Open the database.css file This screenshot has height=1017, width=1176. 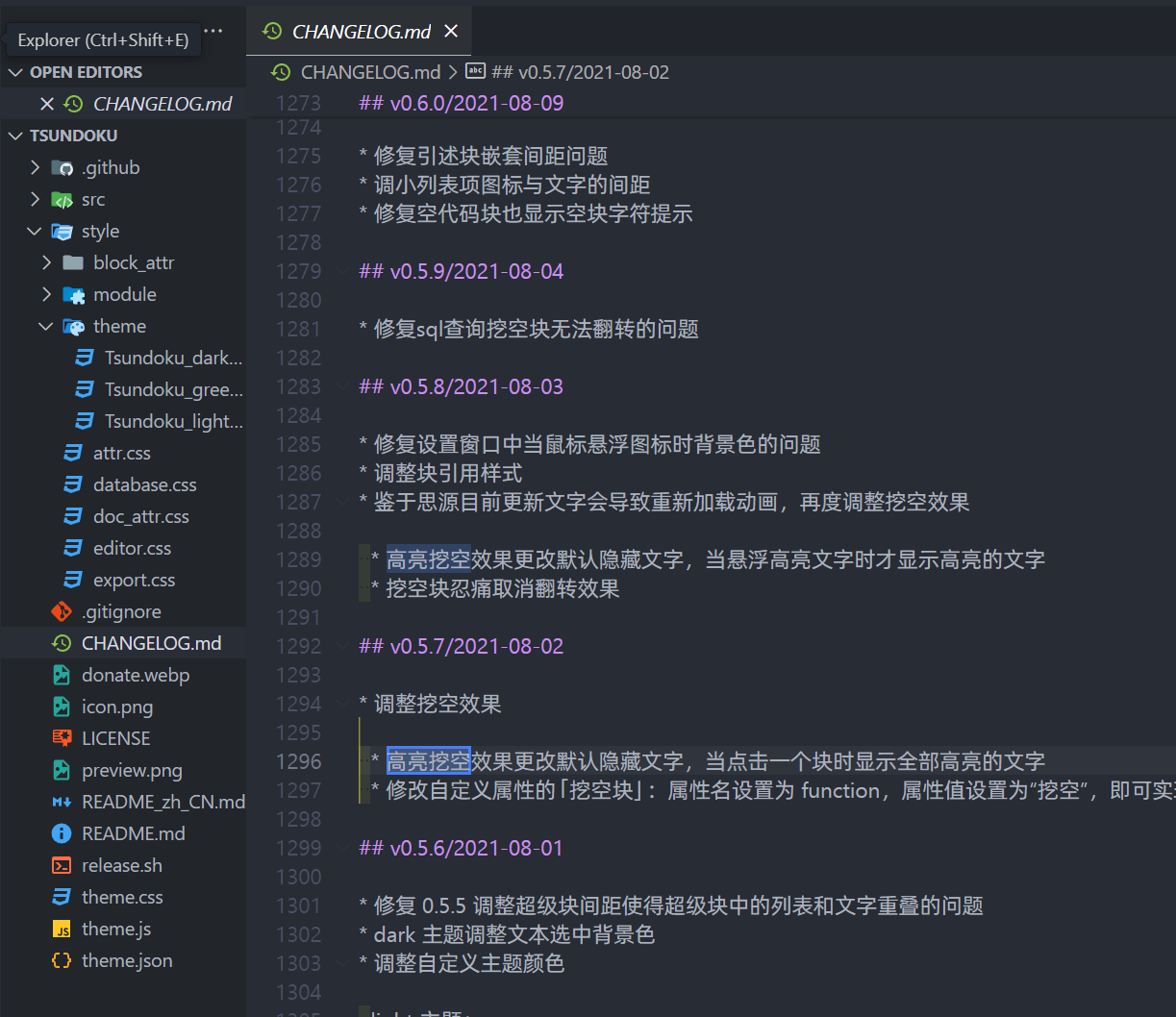pos(145,484)
